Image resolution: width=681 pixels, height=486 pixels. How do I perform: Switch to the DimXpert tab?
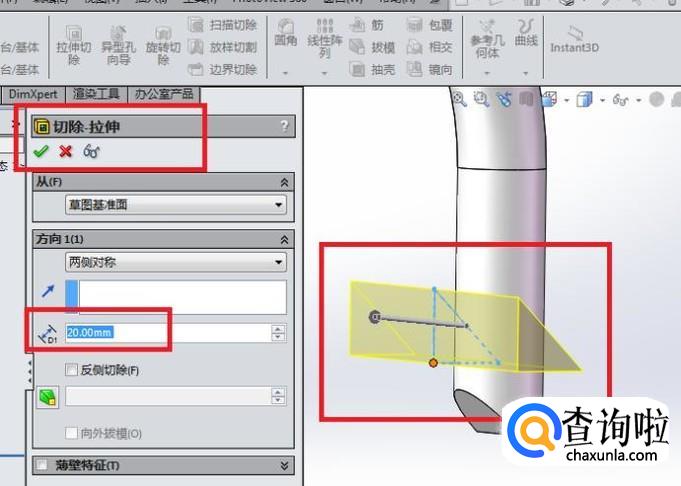33,94
